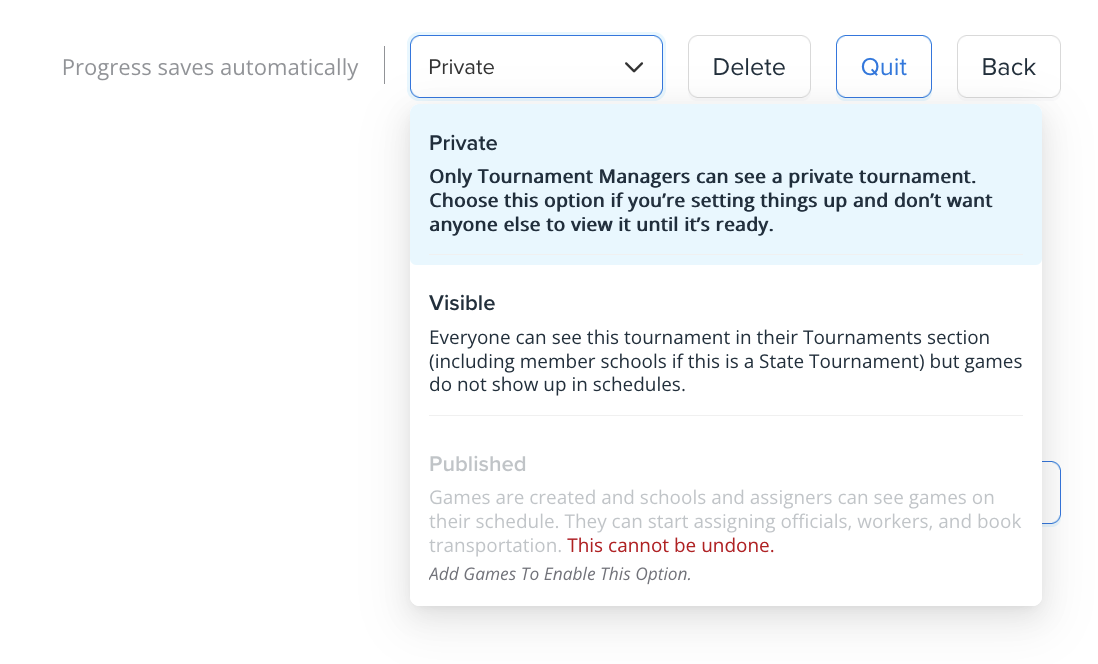Select the highlighted Private heading in the list
Screen dimensions: 1098x664
(x=463, y=143)
